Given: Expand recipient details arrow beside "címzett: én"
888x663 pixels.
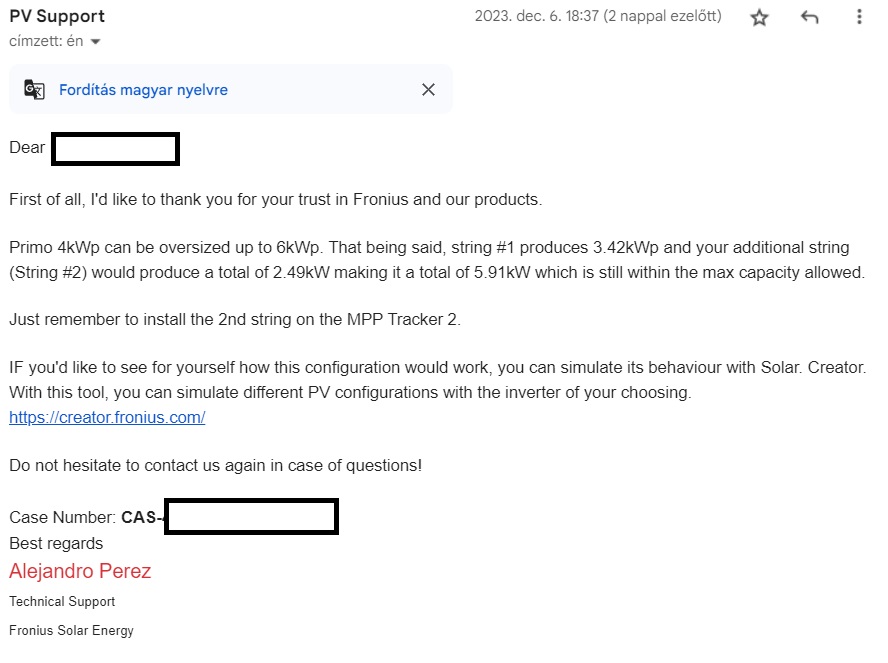Looking at the screenshot, I should click(x=96, y=41).
